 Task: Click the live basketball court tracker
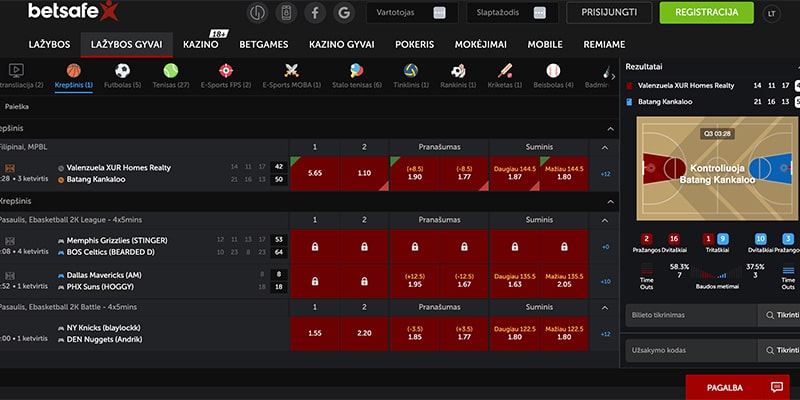717,168
